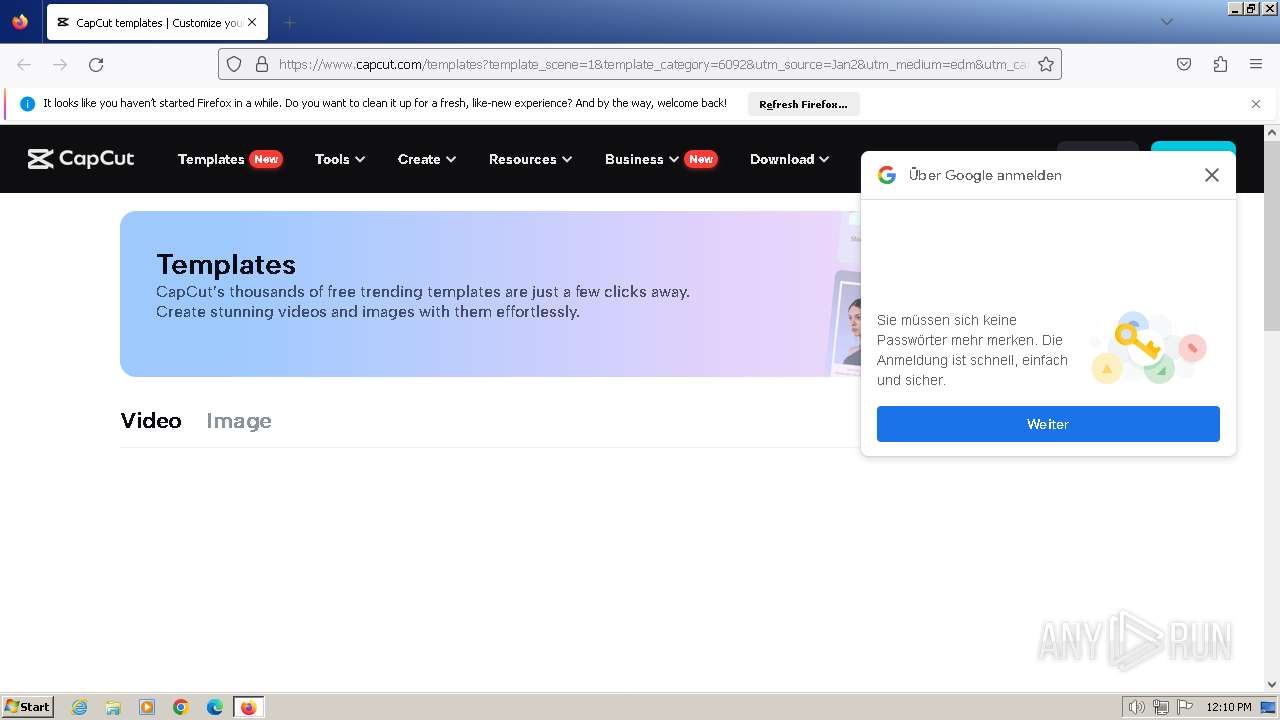Screen dimensions: 1280x720
Task: Click the Start button
Action: pos(28,707)
